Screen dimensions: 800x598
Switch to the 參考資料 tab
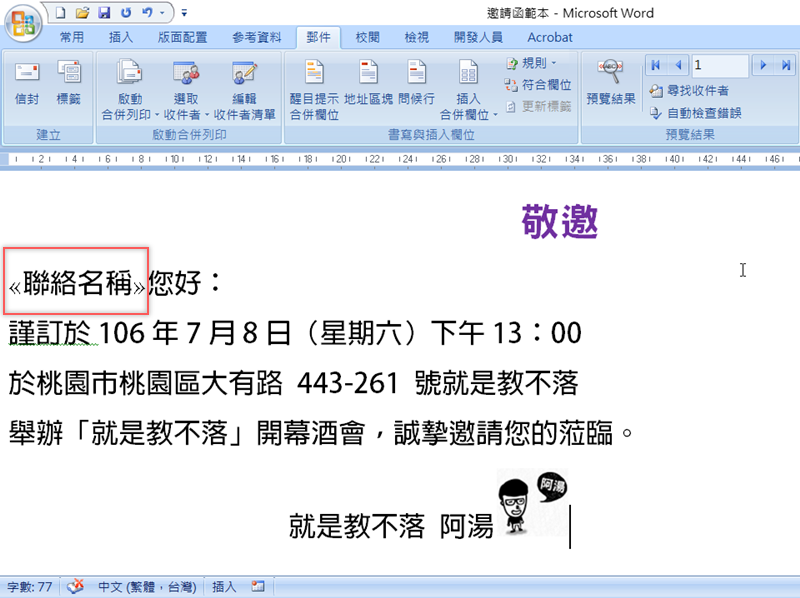pos(257,37)
